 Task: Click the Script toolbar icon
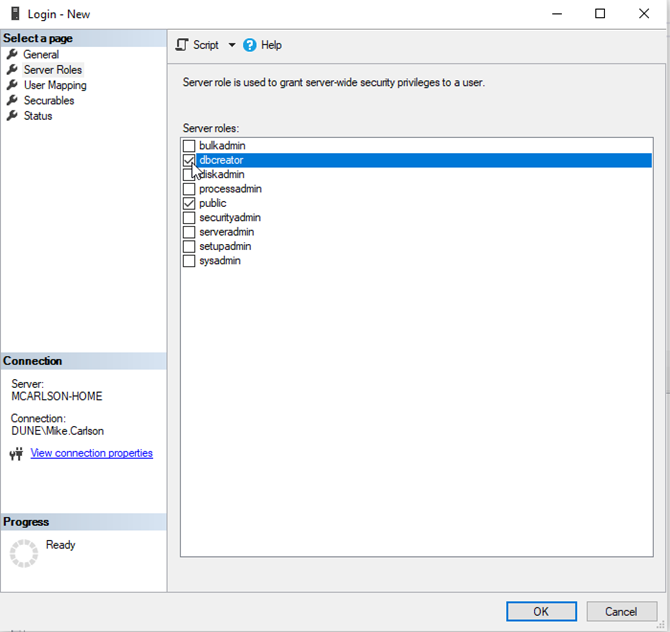click(x=182, y=45)
